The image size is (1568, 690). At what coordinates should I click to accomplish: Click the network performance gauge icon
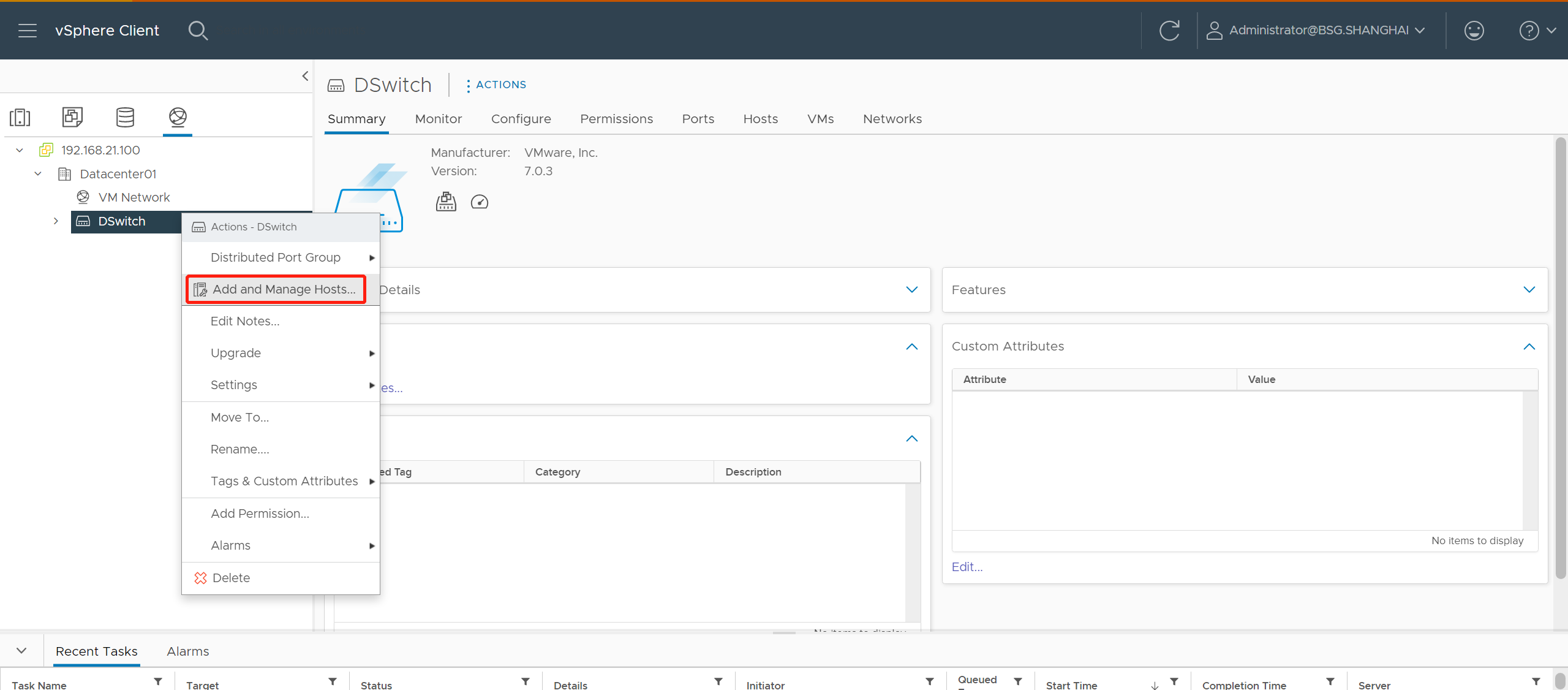click(x=479, y=202)
